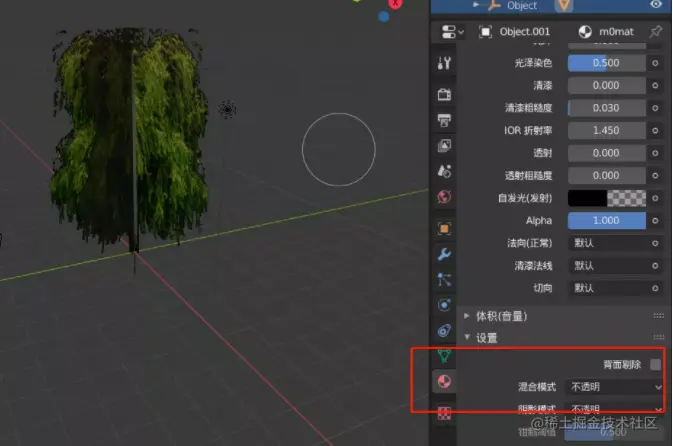Click the Object.001 name in header
The image size is (673, 446).
click(x=524, y=31)
